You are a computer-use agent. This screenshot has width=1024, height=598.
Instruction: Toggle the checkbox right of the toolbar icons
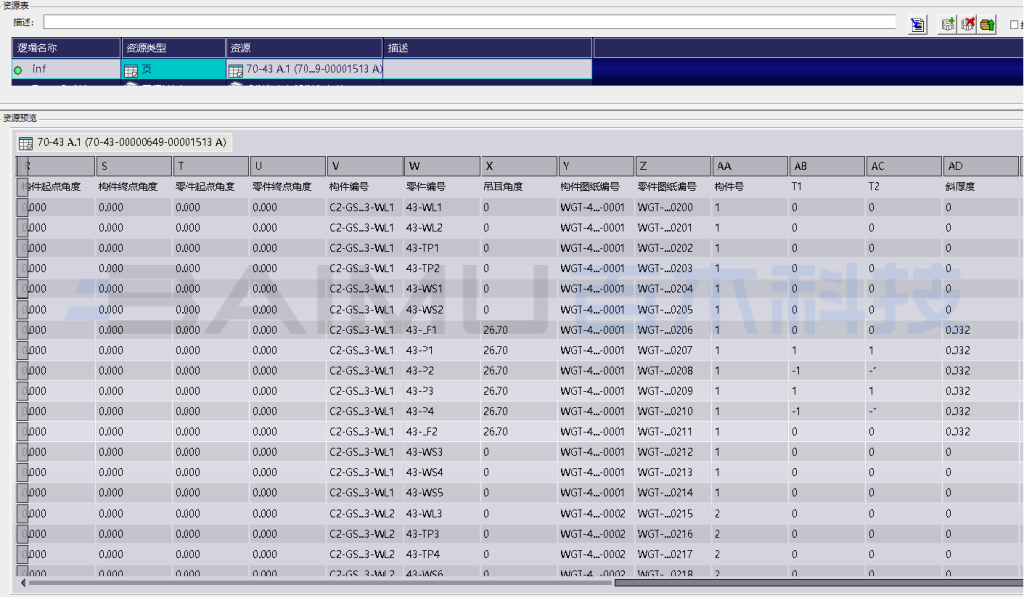[1014, 24]
